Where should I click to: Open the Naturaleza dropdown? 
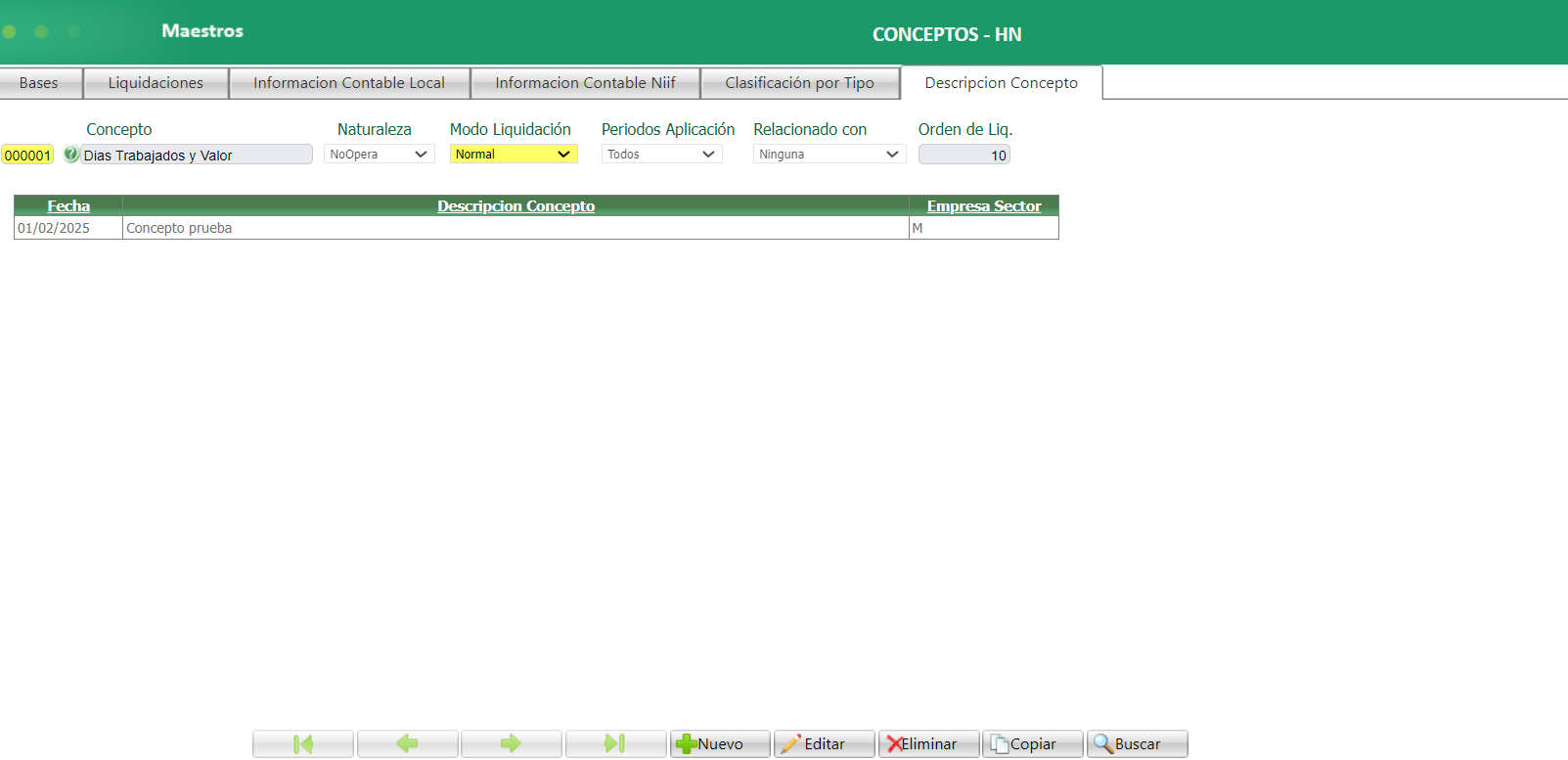pos(380,155)
